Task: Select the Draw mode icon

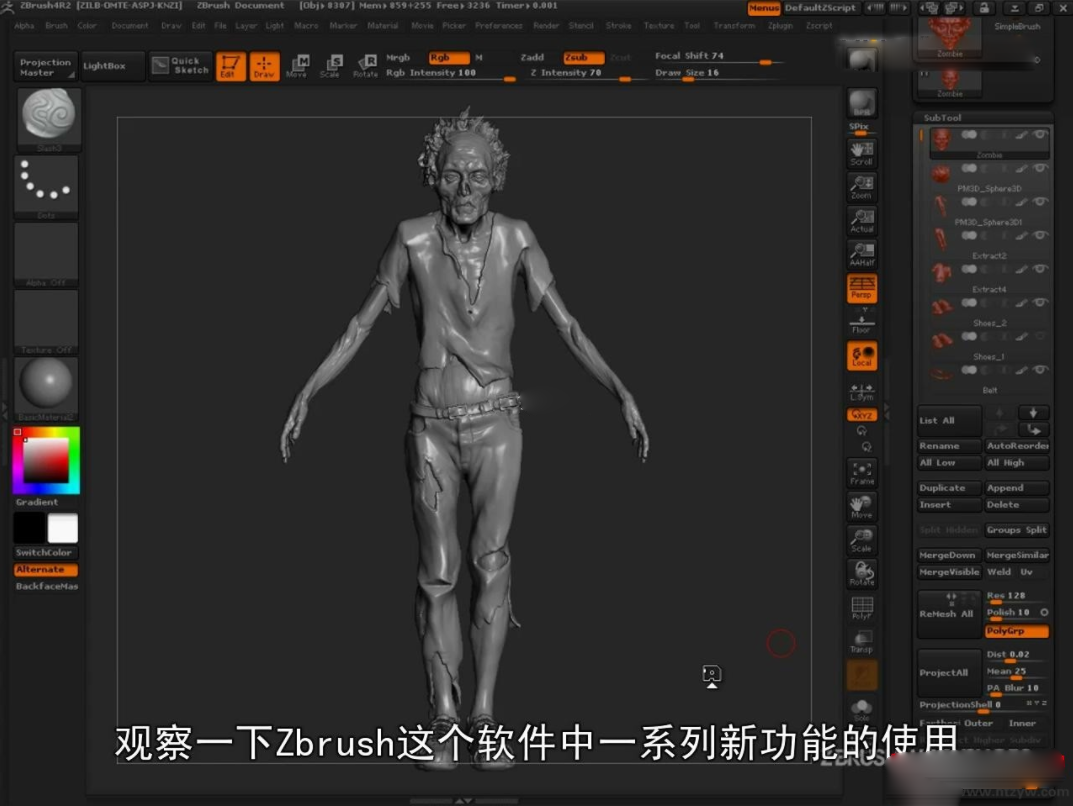Action: click(265, 66)
